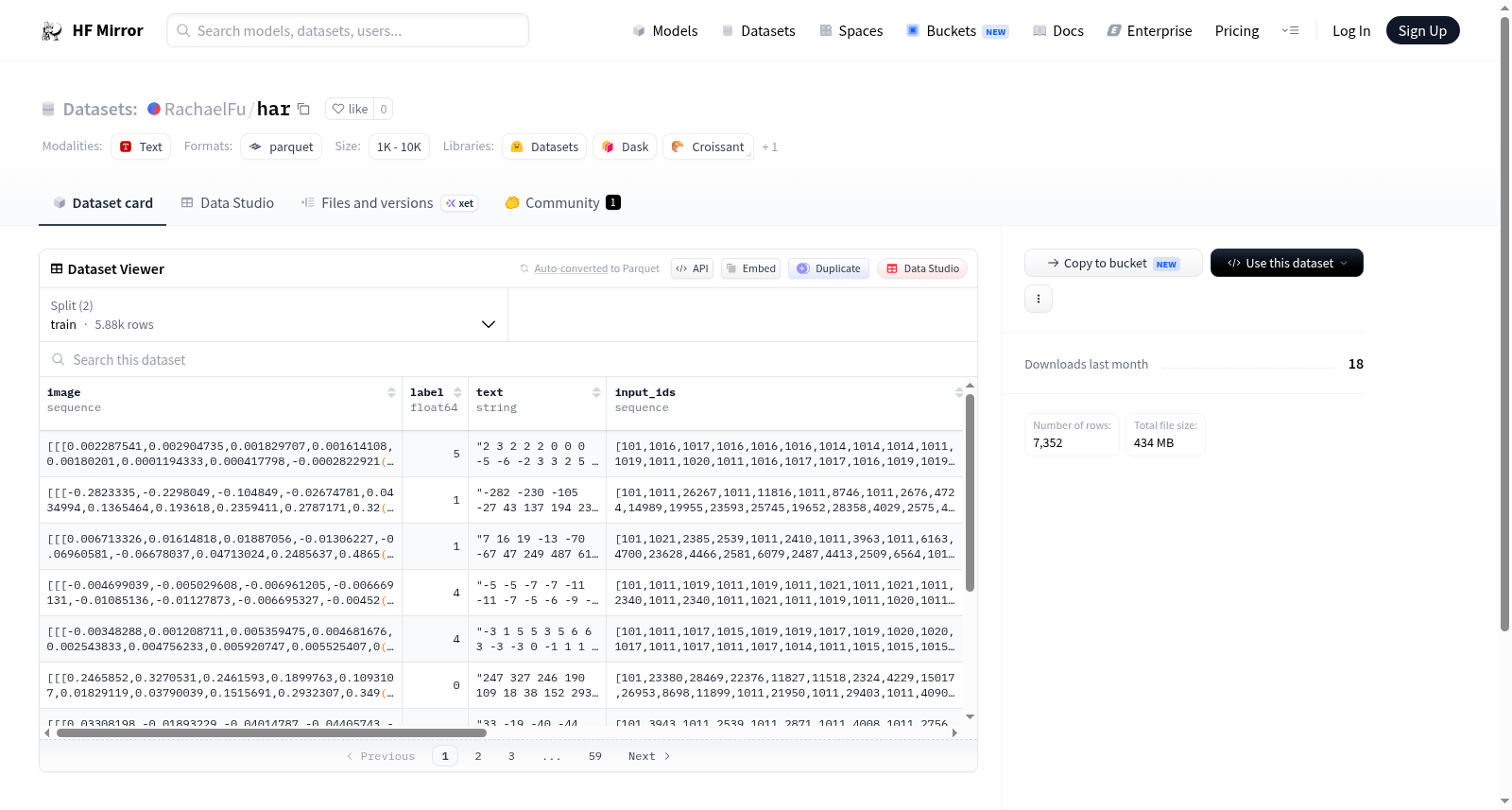Click the heart like button
This screenshot has height=810, width=1512.
click(x=350, y=109)
